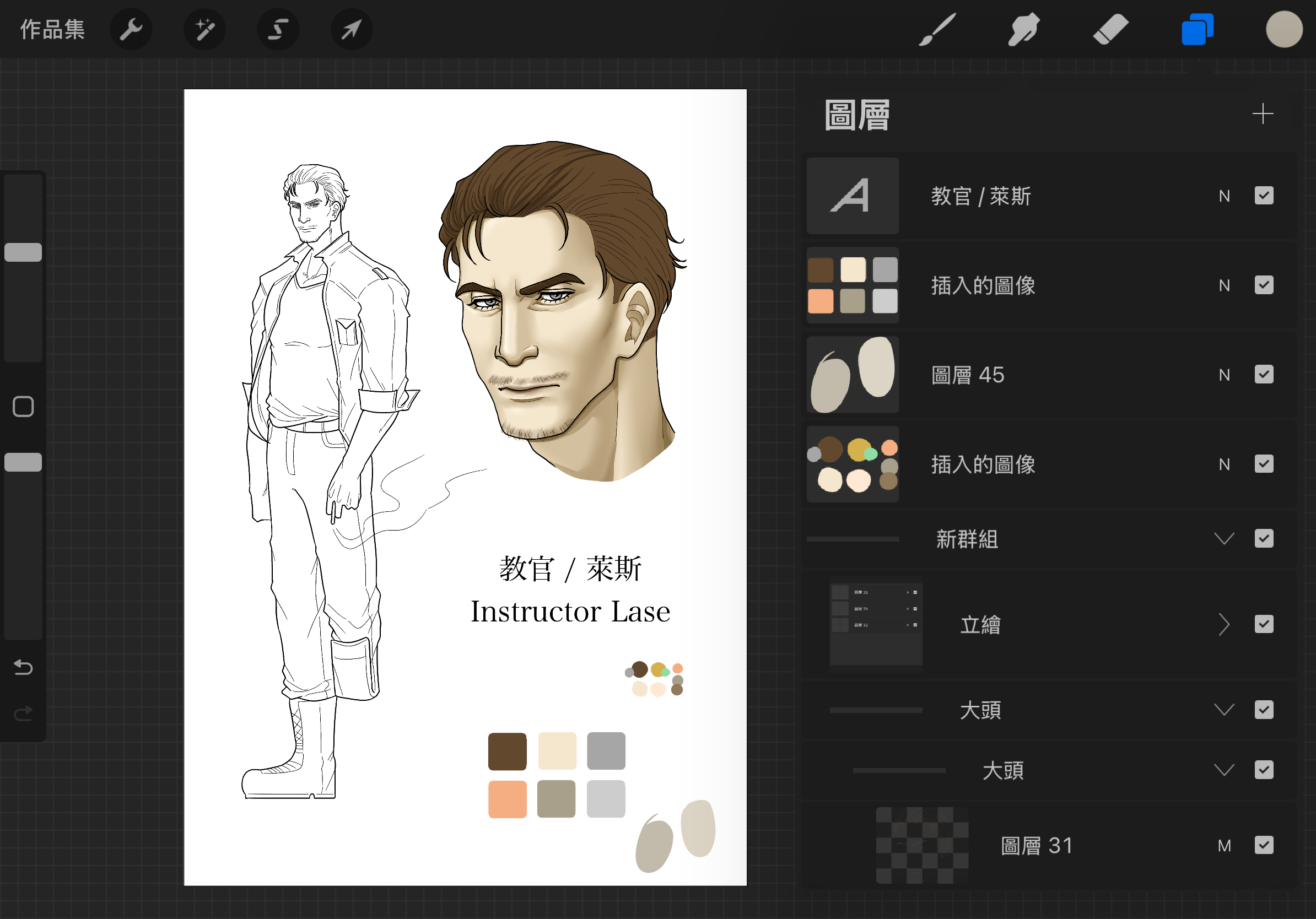Select the Eraser tool
This screenshot has width=1316, height=919.
[1110, 29]
